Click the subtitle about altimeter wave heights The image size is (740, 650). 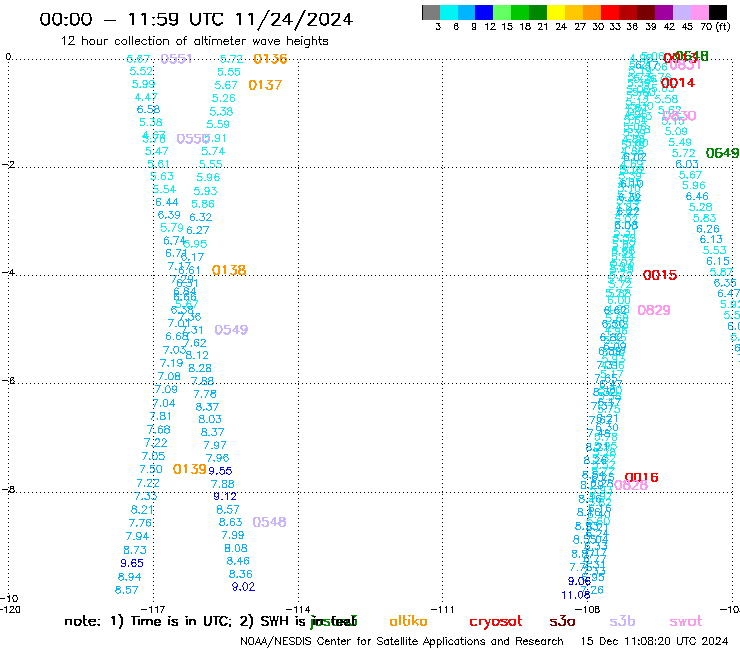[194, 41]
